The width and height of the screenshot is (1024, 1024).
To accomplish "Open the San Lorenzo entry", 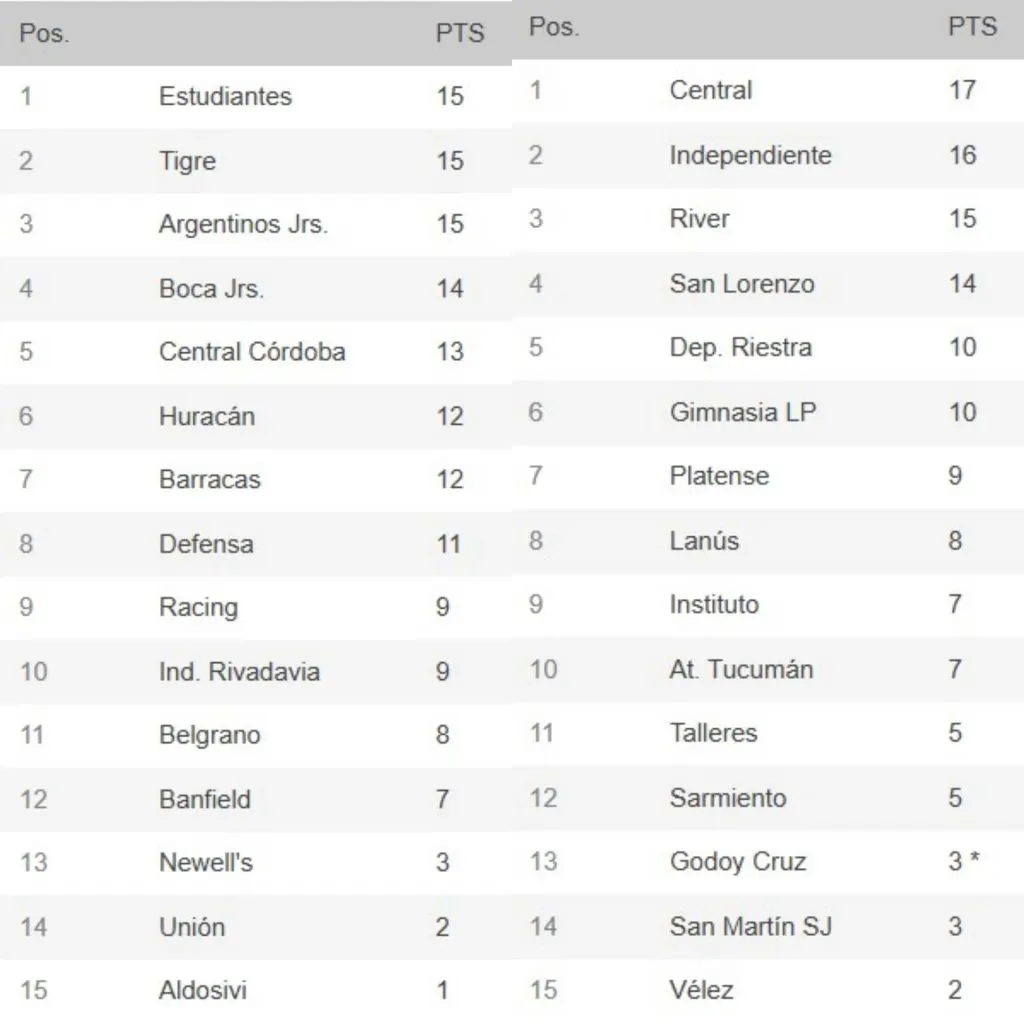I will point(742,283).
